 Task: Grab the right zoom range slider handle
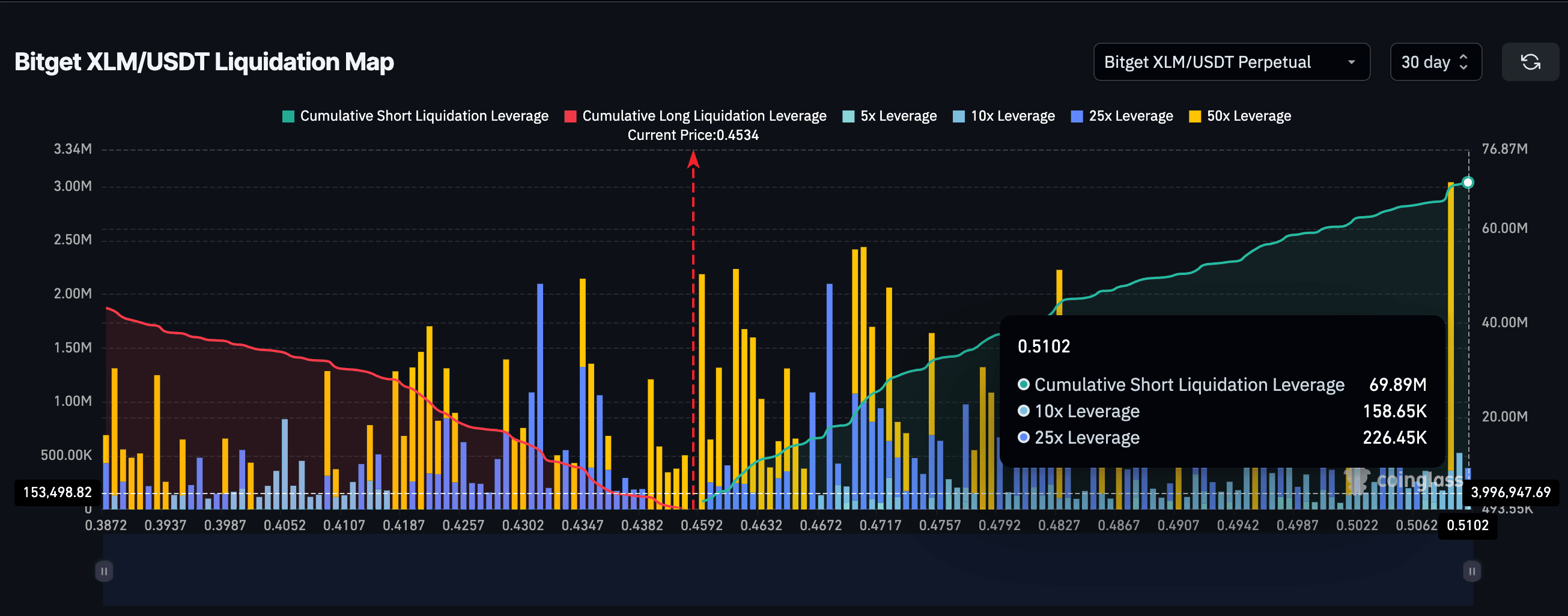coord(1472,571)
